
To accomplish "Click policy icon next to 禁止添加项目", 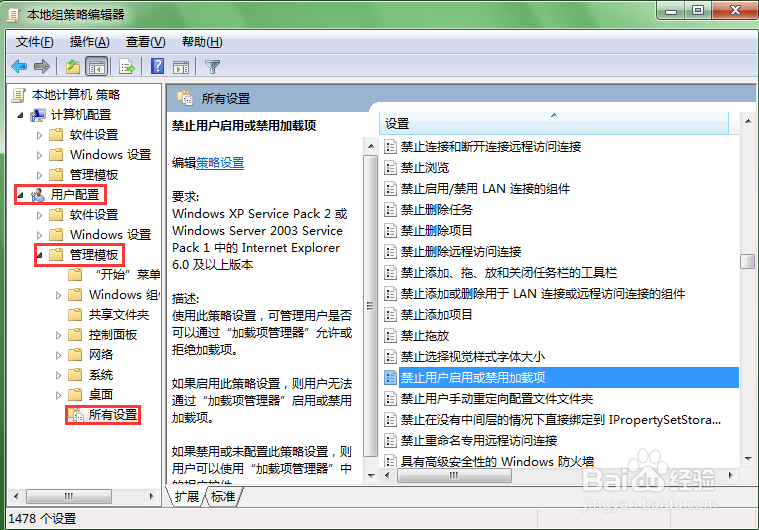I will tap(390, 315).
